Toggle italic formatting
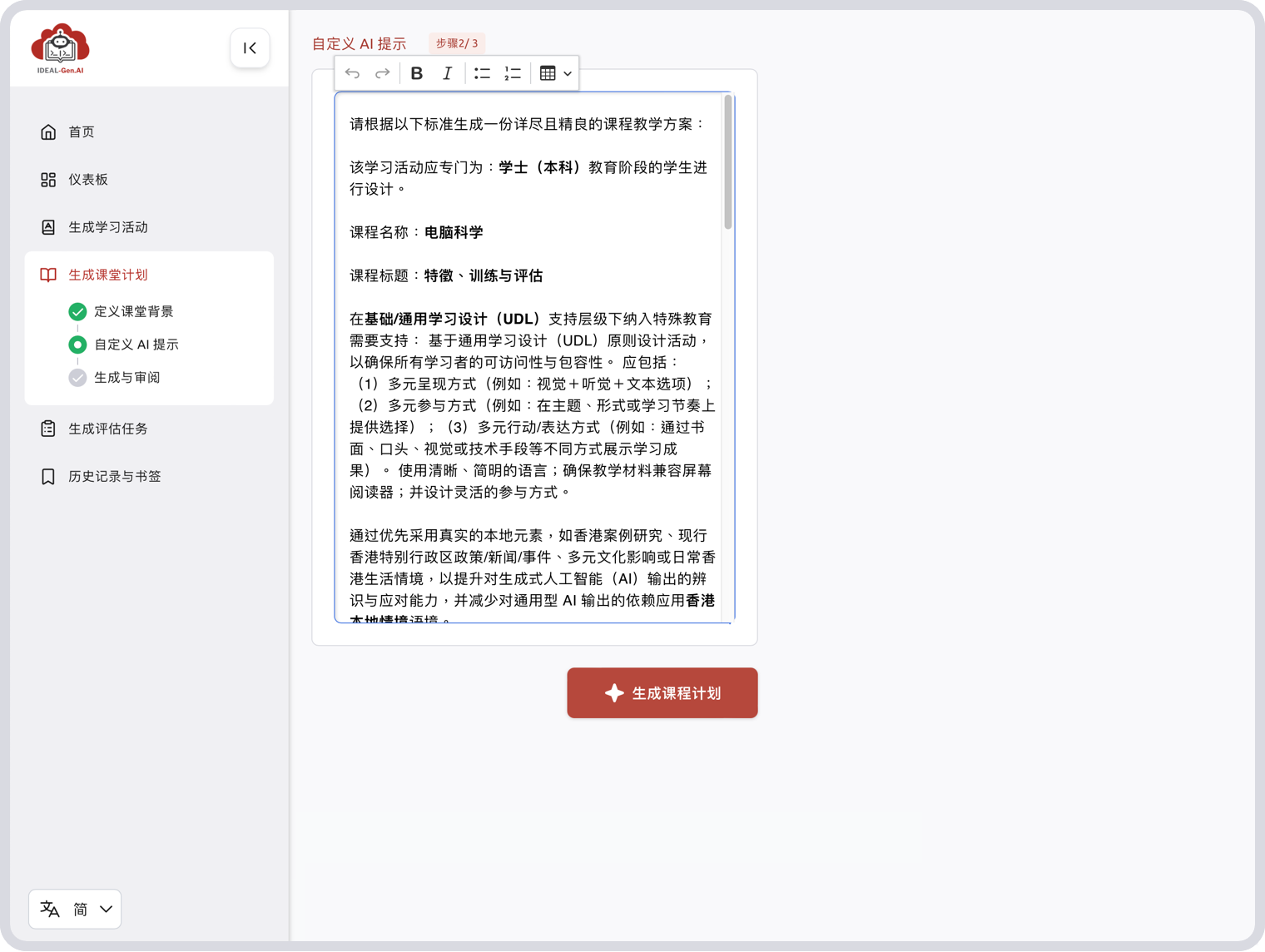Viewport: 1265px width, 952px height. (447, 73)
